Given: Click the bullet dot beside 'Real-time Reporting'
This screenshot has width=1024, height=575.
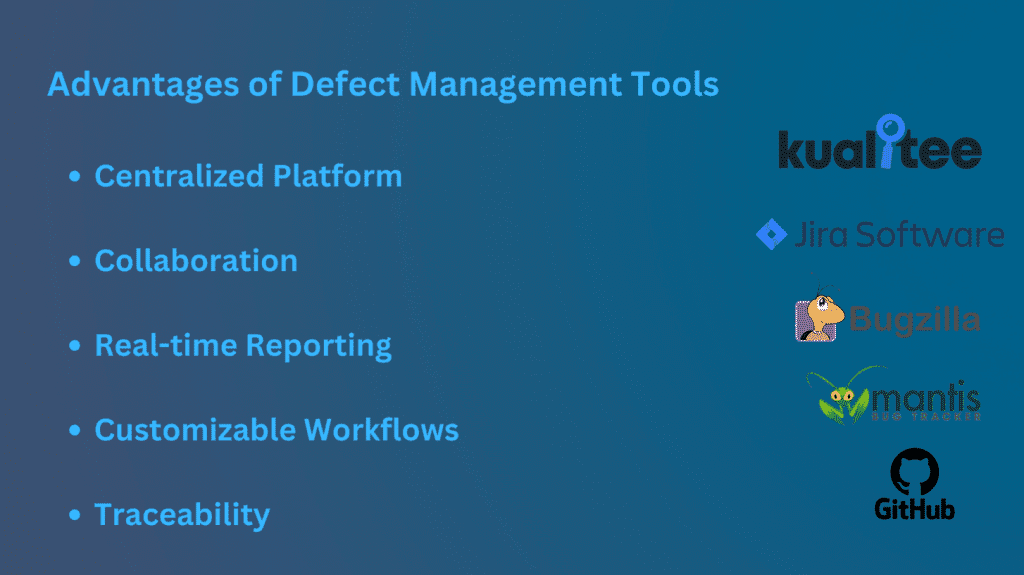Looking at the screenshot, I should [74, 346].
